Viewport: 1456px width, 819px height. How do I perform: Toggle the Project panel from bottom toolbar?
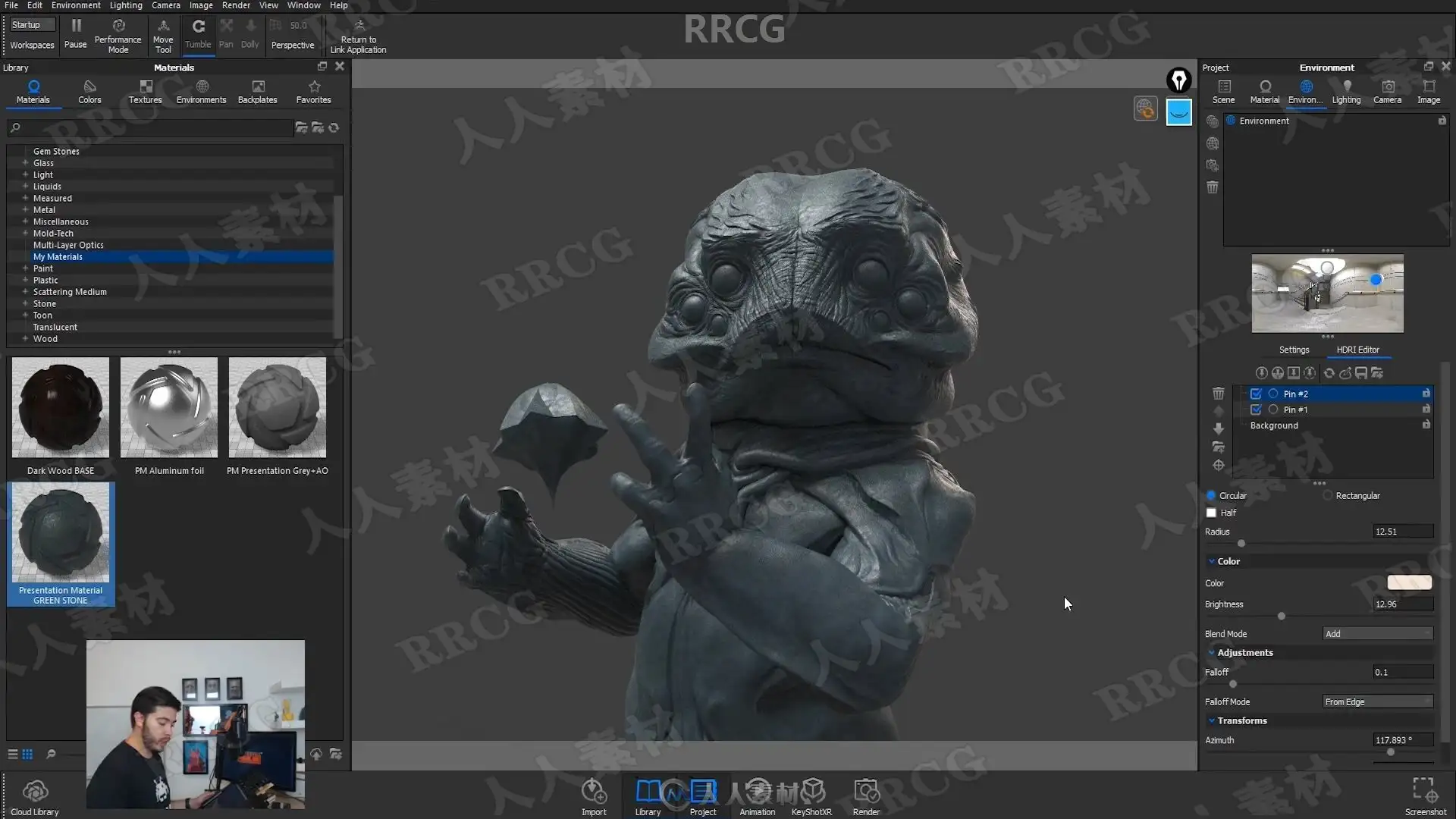pyautogui.click(x=703, y=797)
